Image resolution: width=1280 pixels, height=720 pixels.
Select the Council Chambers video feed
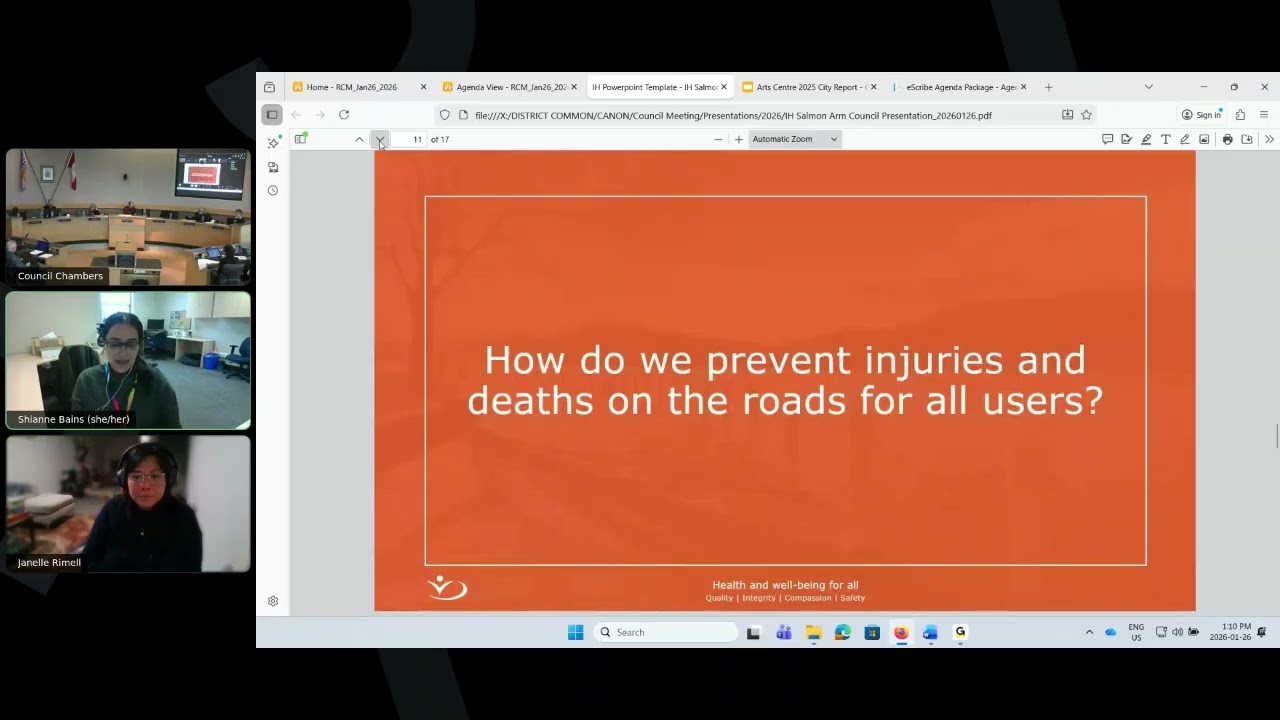(128, 217)
